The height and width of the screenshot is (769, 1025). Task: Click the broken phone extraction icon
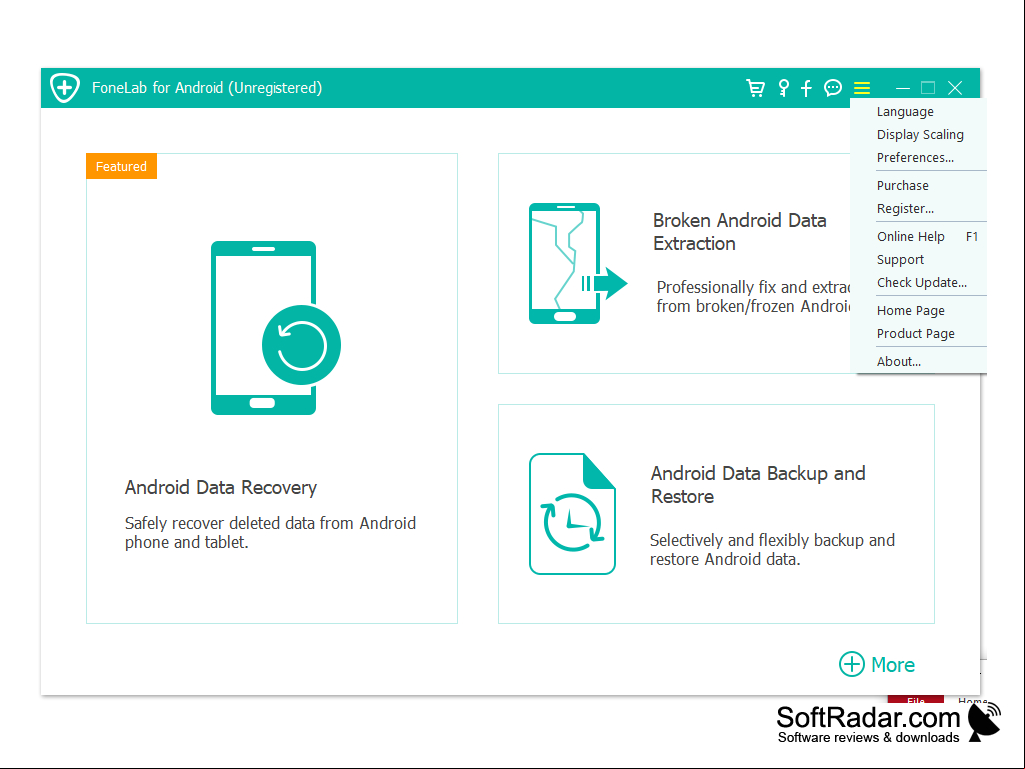578,264
